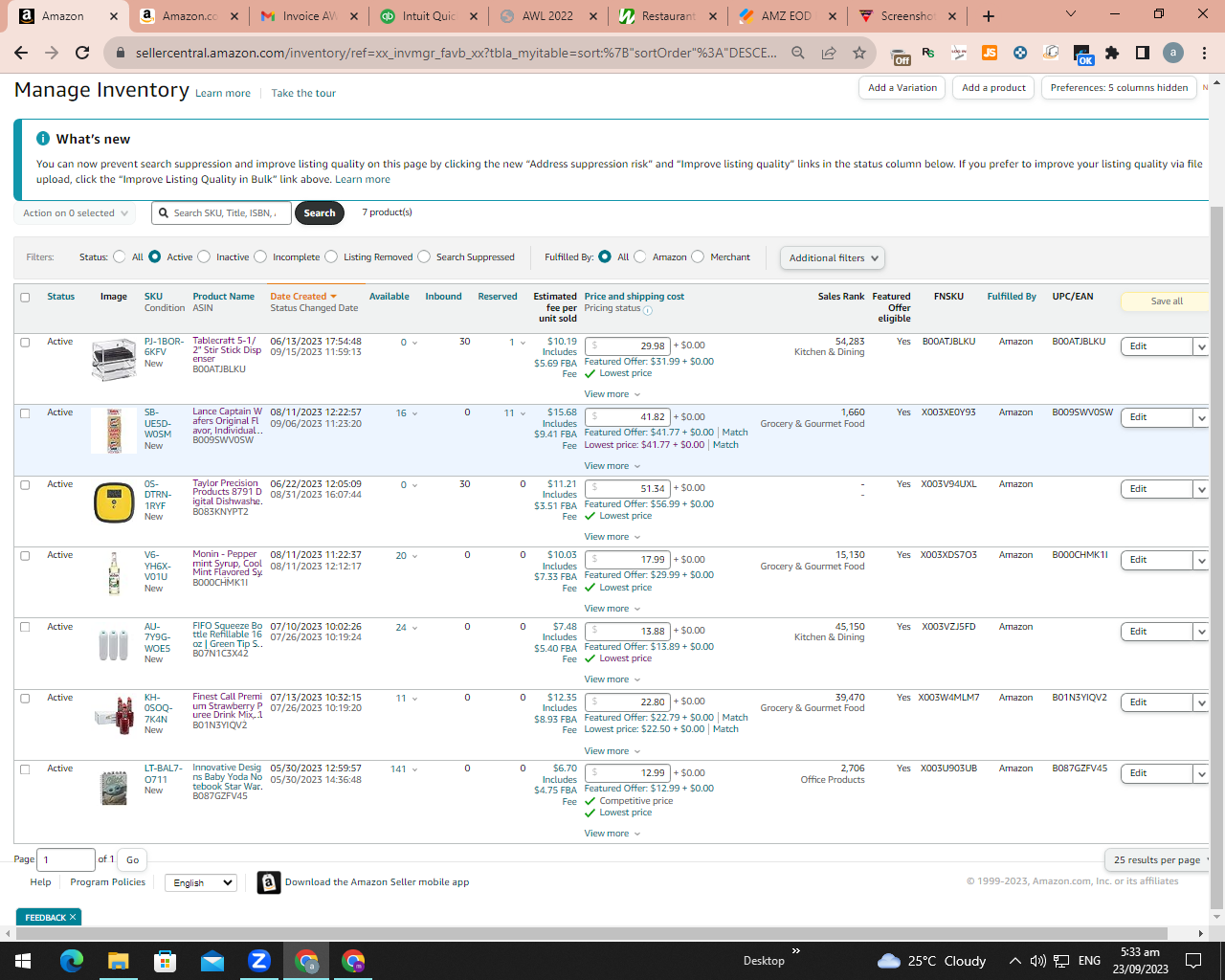Click the volume speaker icon in system tray

[1038, 961]
